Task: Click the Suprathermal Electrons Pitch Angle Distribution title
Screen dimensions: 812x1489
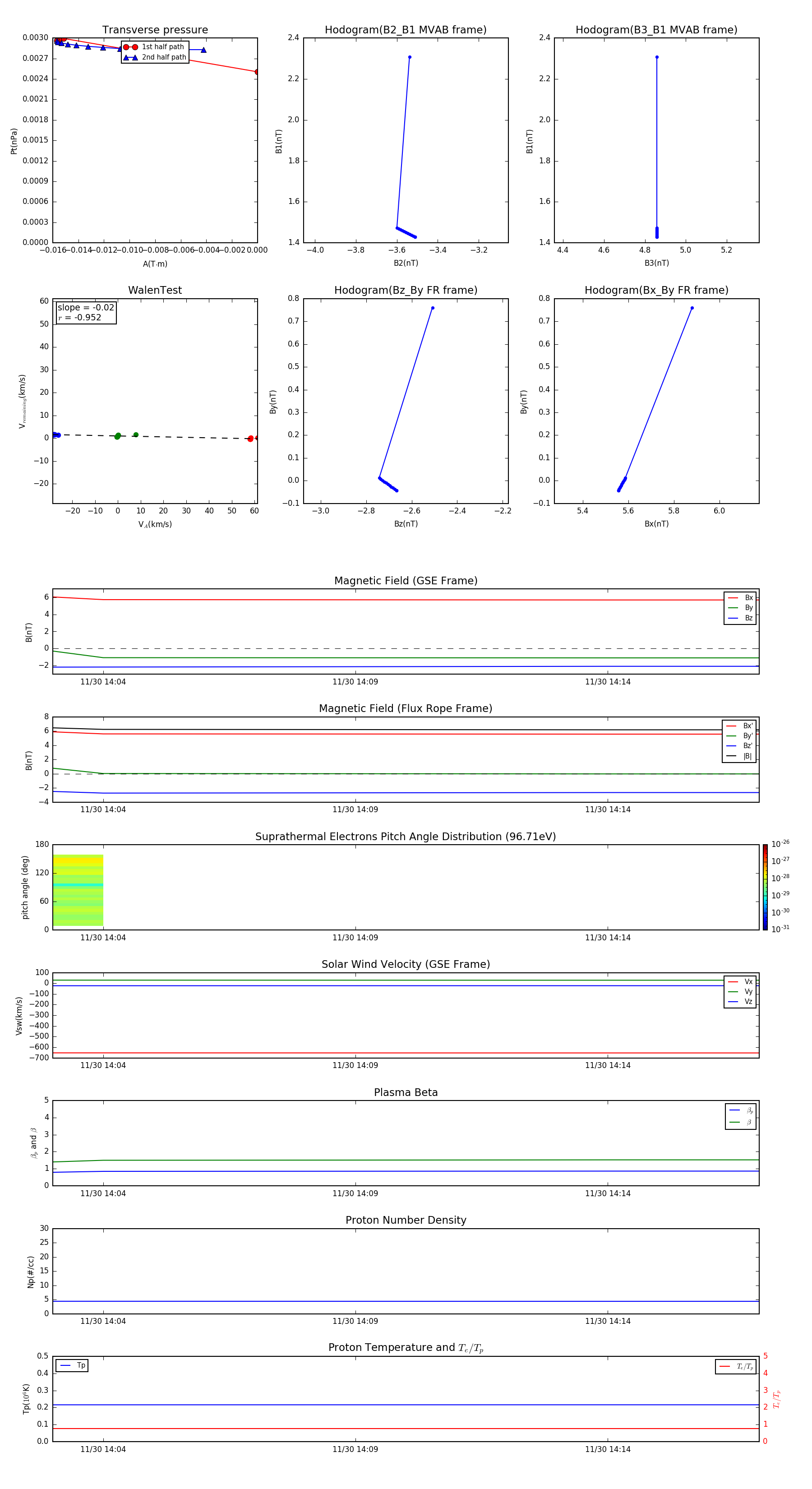Action: (406, 837)
